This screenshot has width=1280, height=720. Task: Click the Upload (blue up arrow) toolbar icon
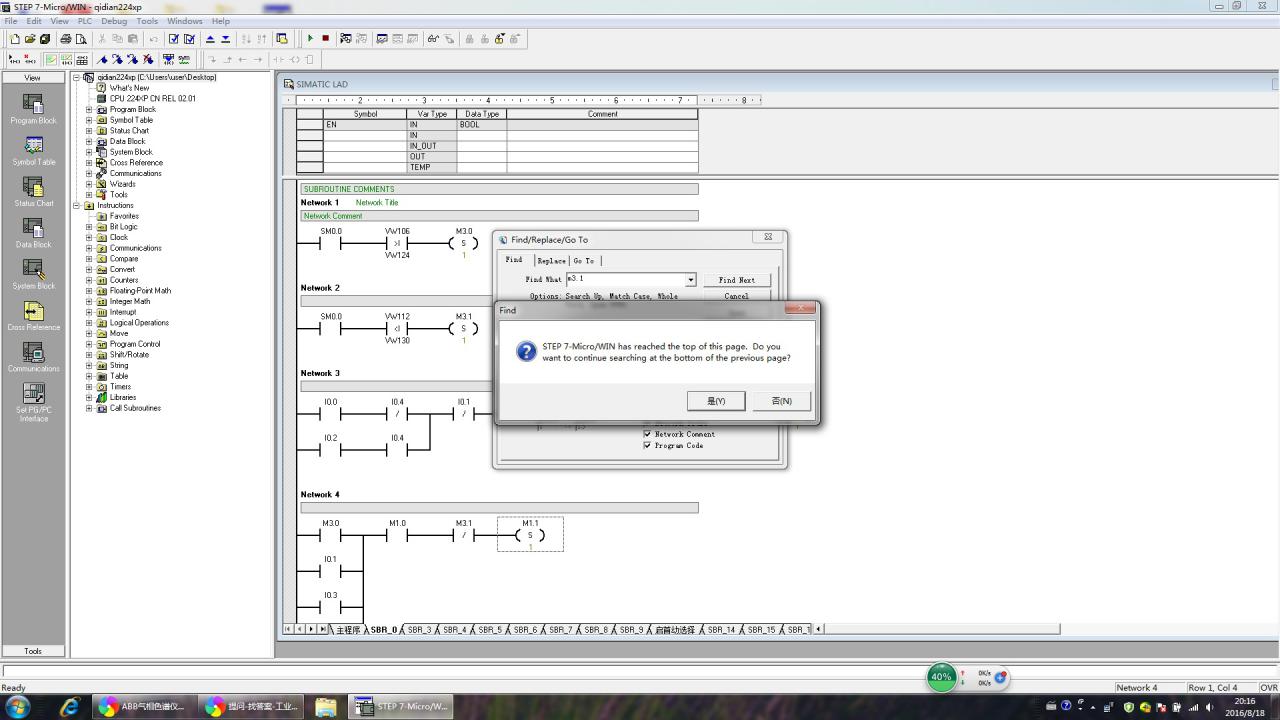coord(210,39)
